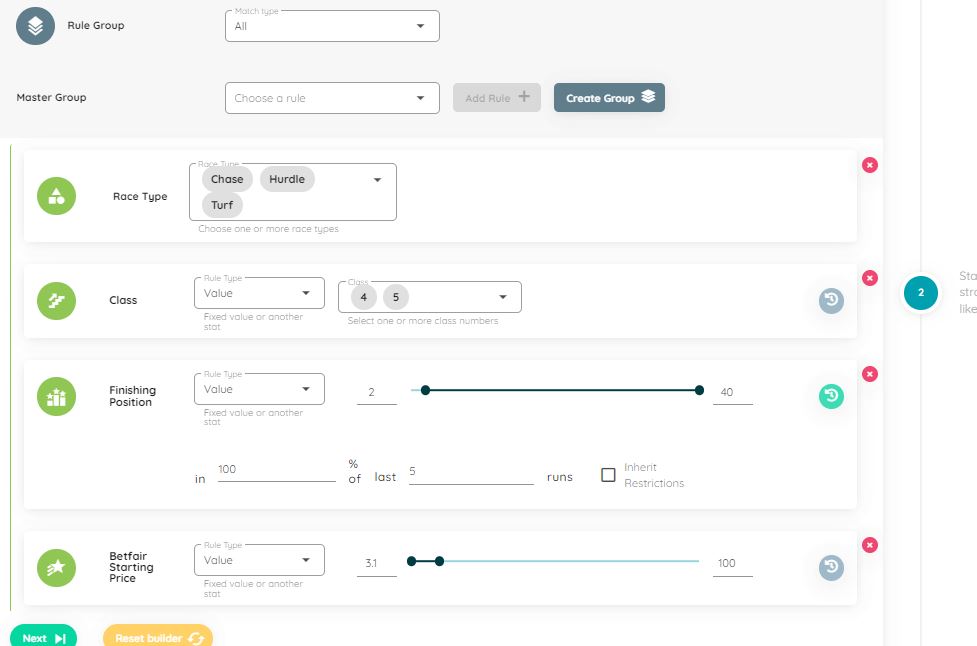Click the last runs input field
The image size is (977, 646).
click(x=471, y=476)
